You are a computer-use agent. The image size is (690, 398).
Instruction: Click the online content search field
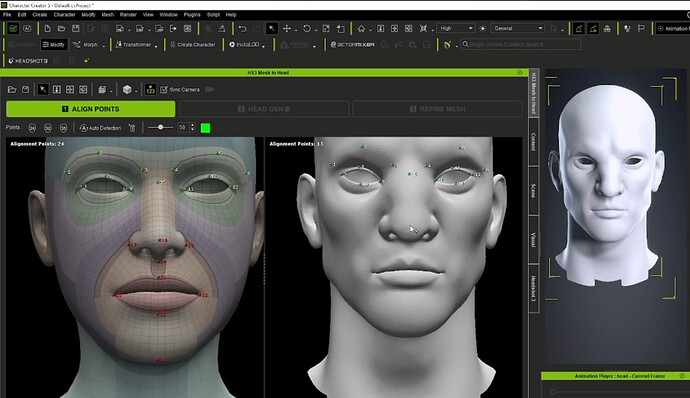coord(521,44)
